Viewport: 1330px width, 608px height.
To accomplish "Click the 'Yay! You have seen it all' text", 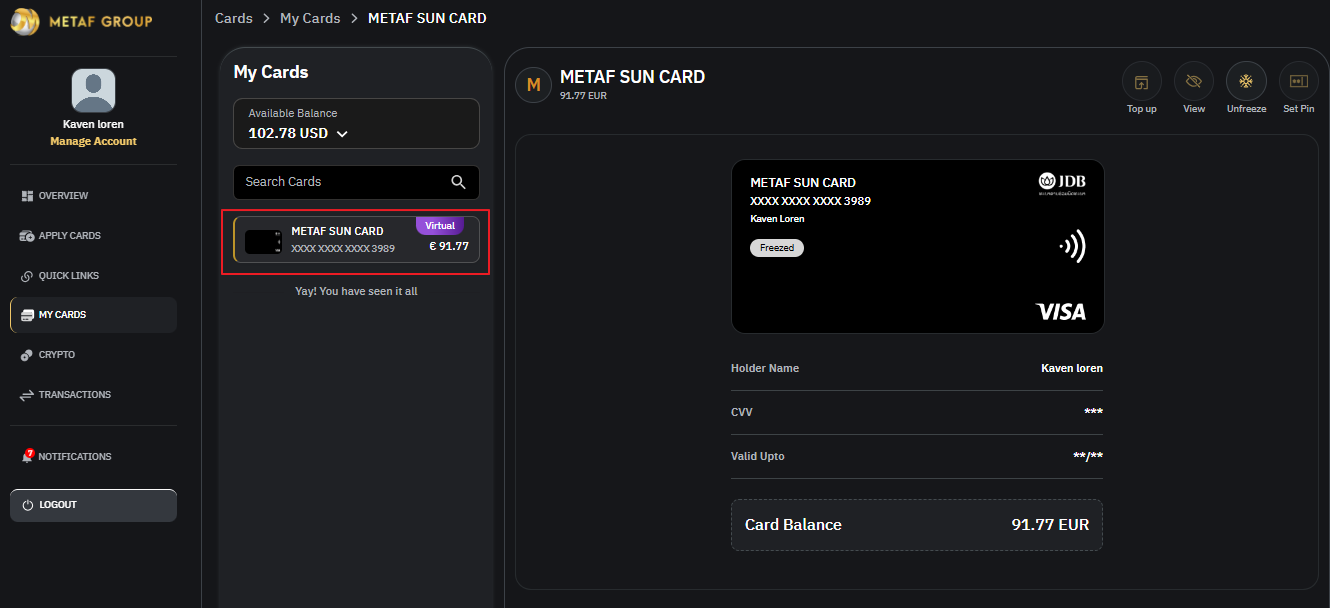I will [356, 291].
